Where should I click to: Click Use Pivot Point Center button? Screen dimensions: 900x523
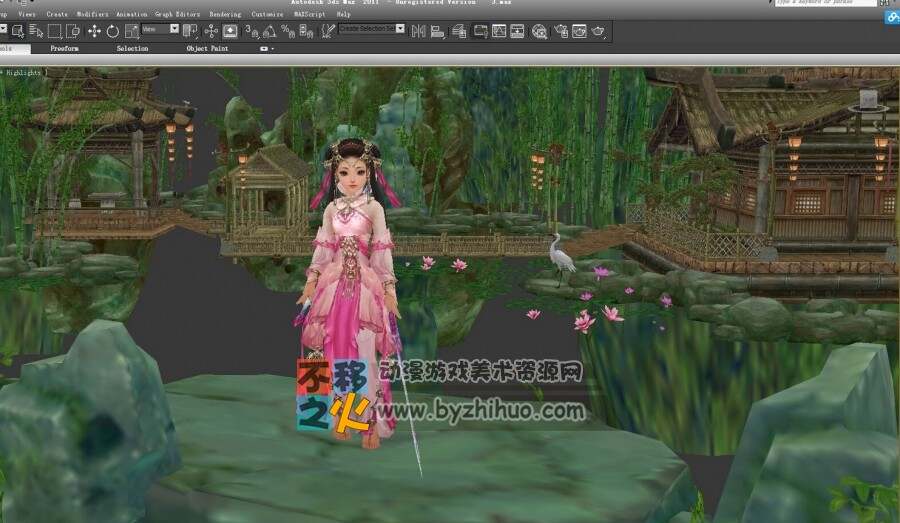tap(190, 31)
